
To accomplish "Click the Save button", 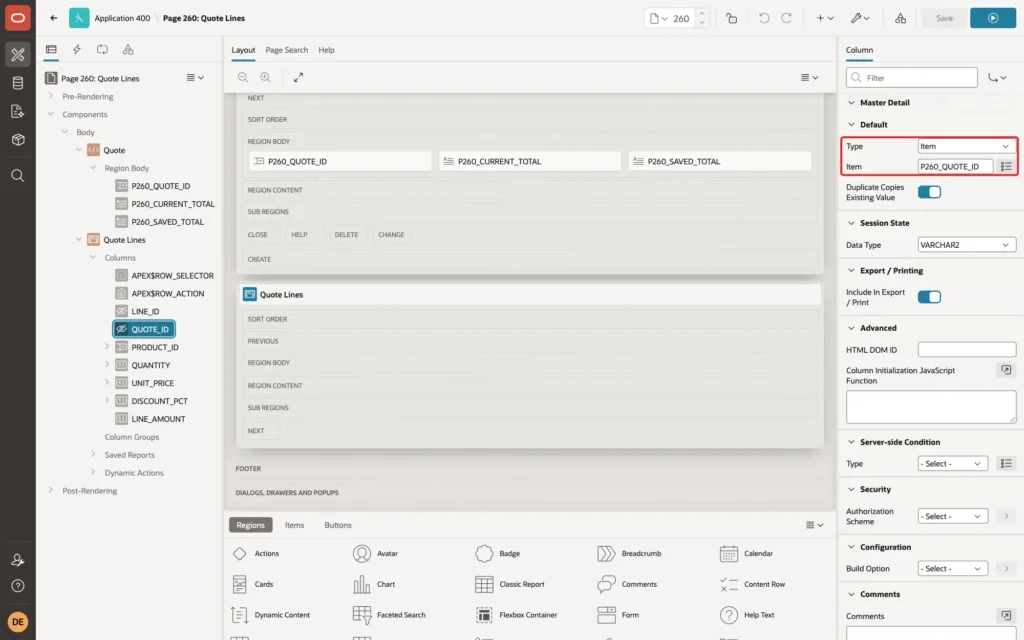I will click(944, 18).
